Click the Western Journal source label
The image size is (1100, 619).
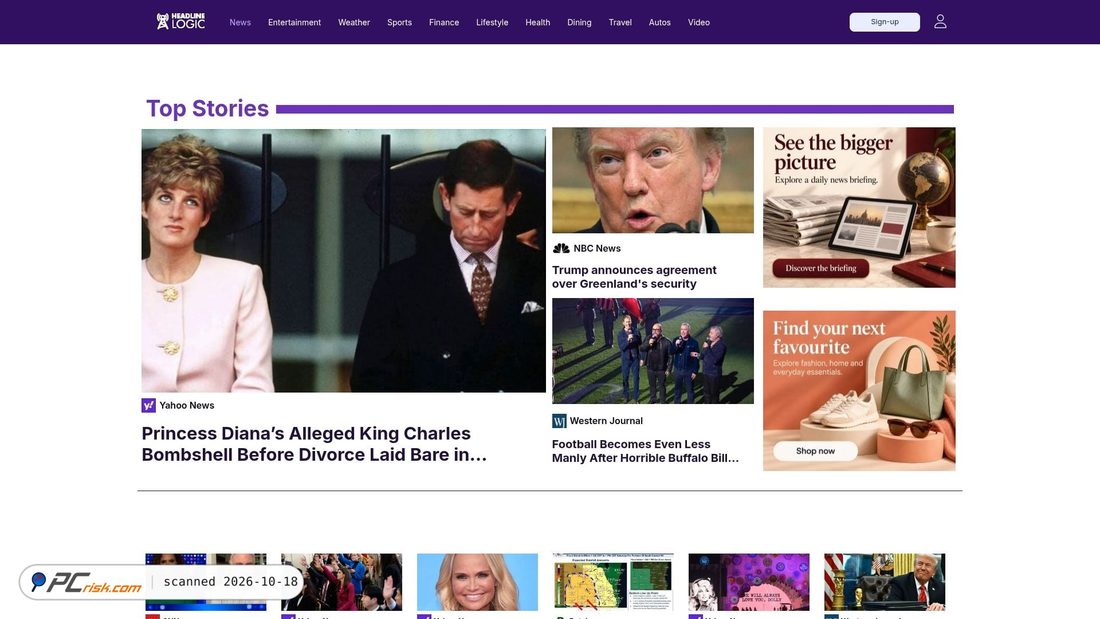[606, 421]
